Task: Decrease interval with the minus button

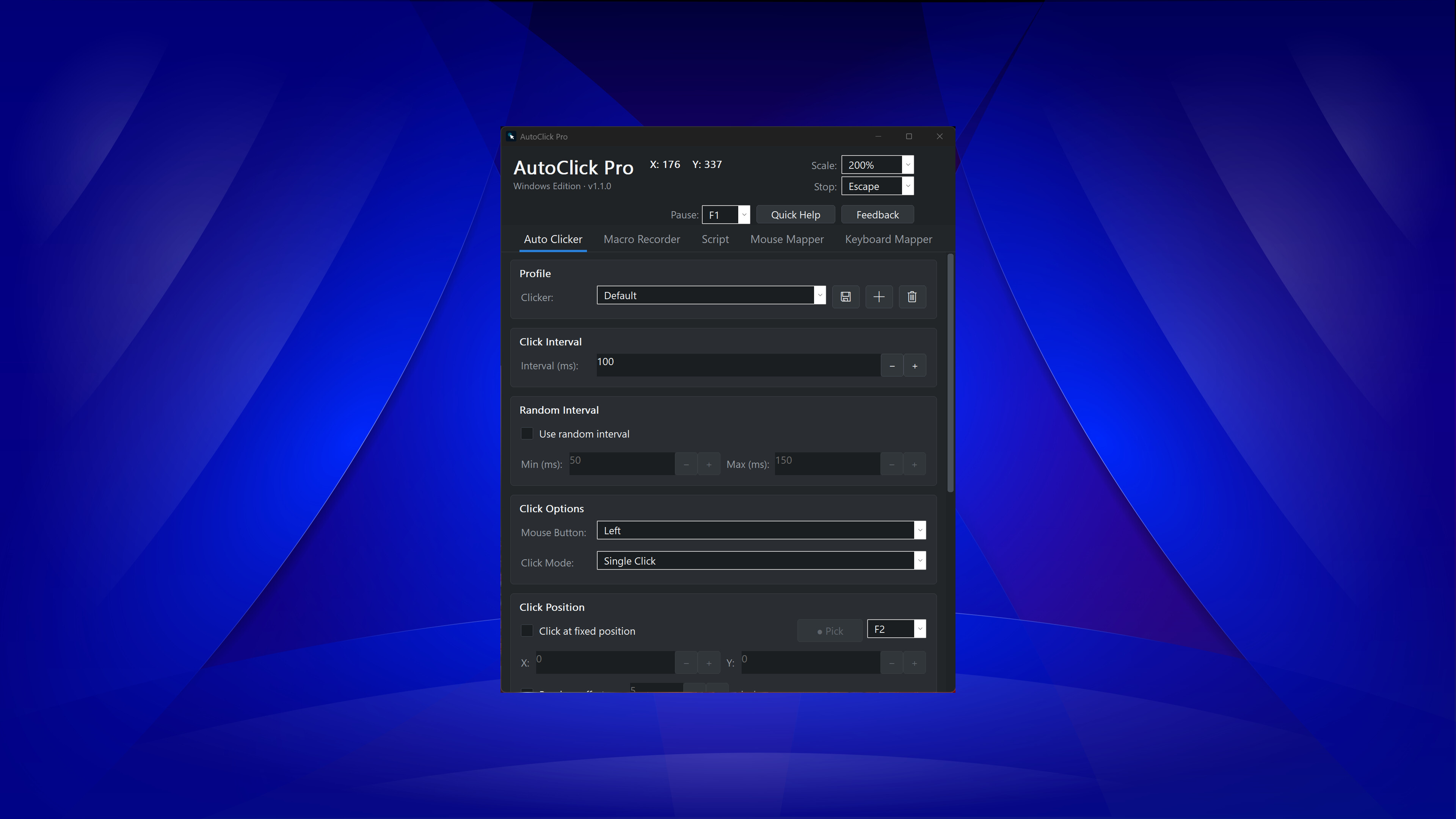Action: (x=892, y=366)
